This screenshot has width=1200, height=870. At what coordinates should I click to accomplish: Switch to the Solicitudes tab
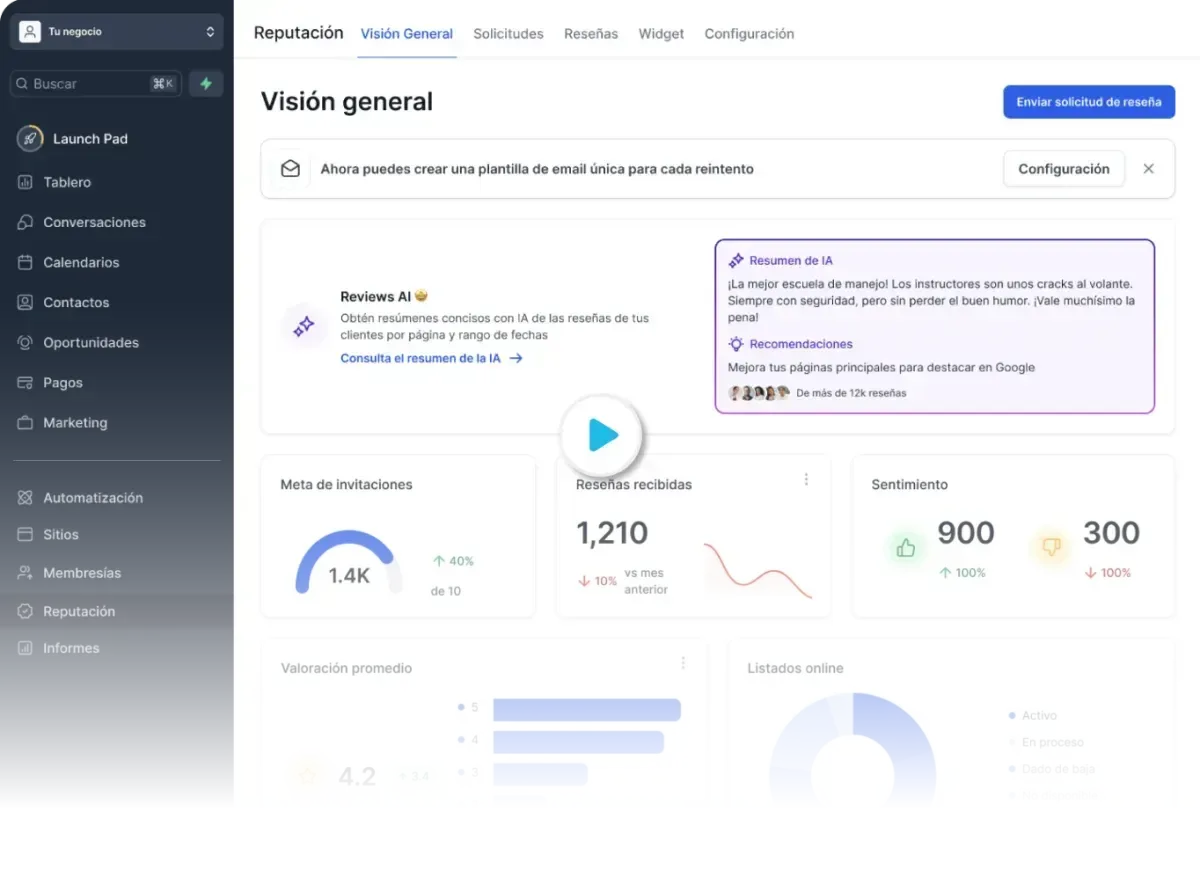tap(508, 34)
